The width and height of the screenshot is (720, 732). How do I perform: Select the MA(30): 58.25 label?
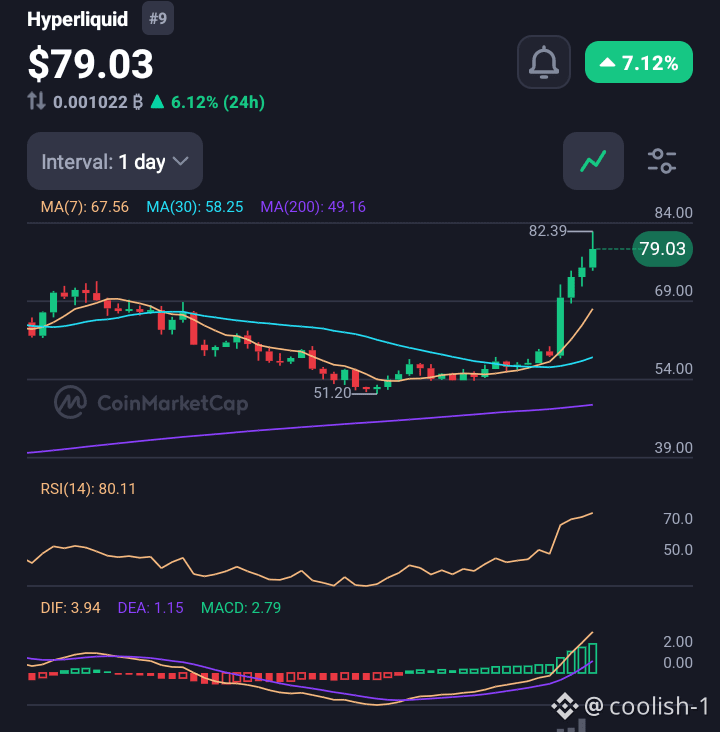click(x=195, y=207)
